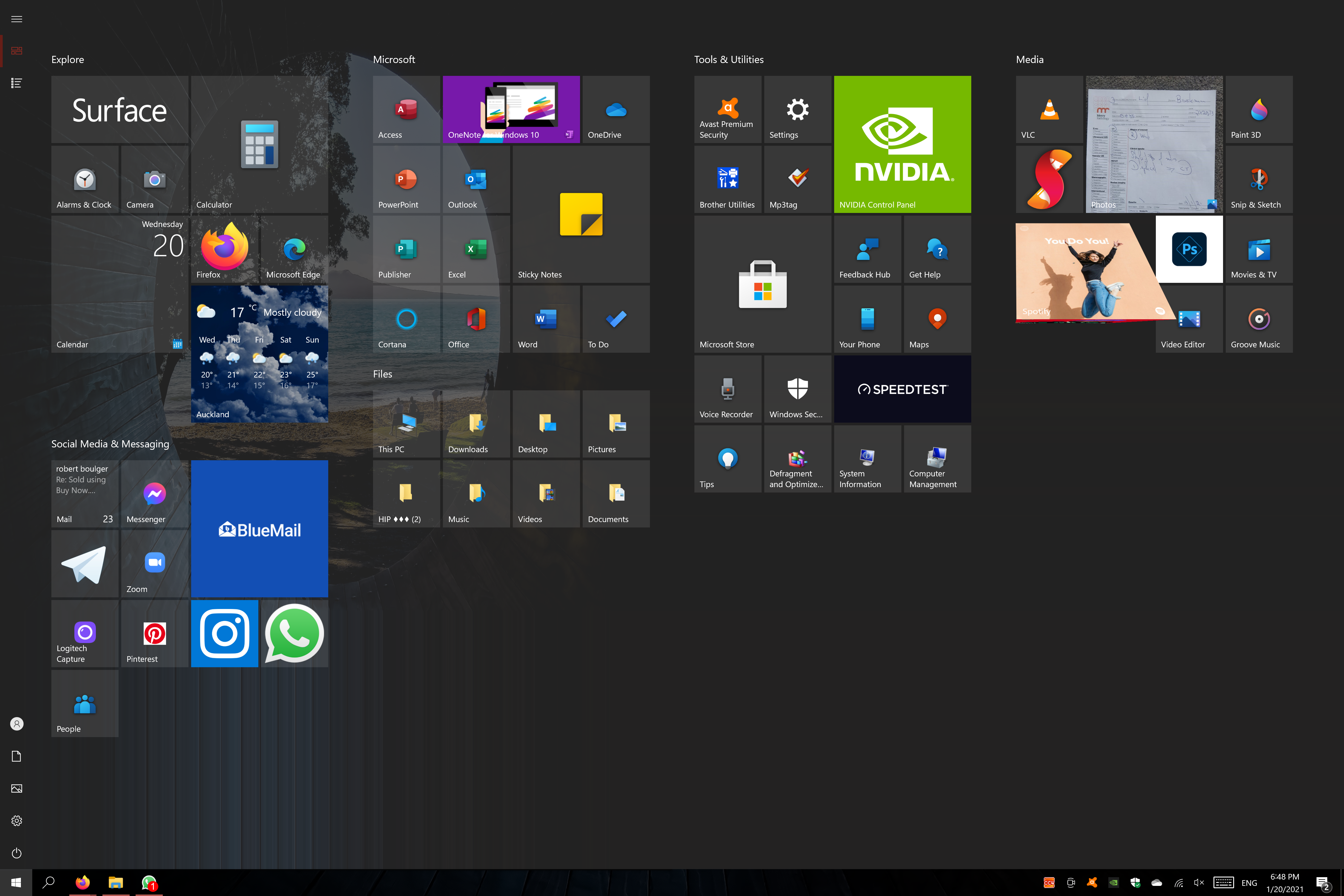This screenshot has height=896, width=1344.
Task: Open the Computer Management tile
Action: 937,458
